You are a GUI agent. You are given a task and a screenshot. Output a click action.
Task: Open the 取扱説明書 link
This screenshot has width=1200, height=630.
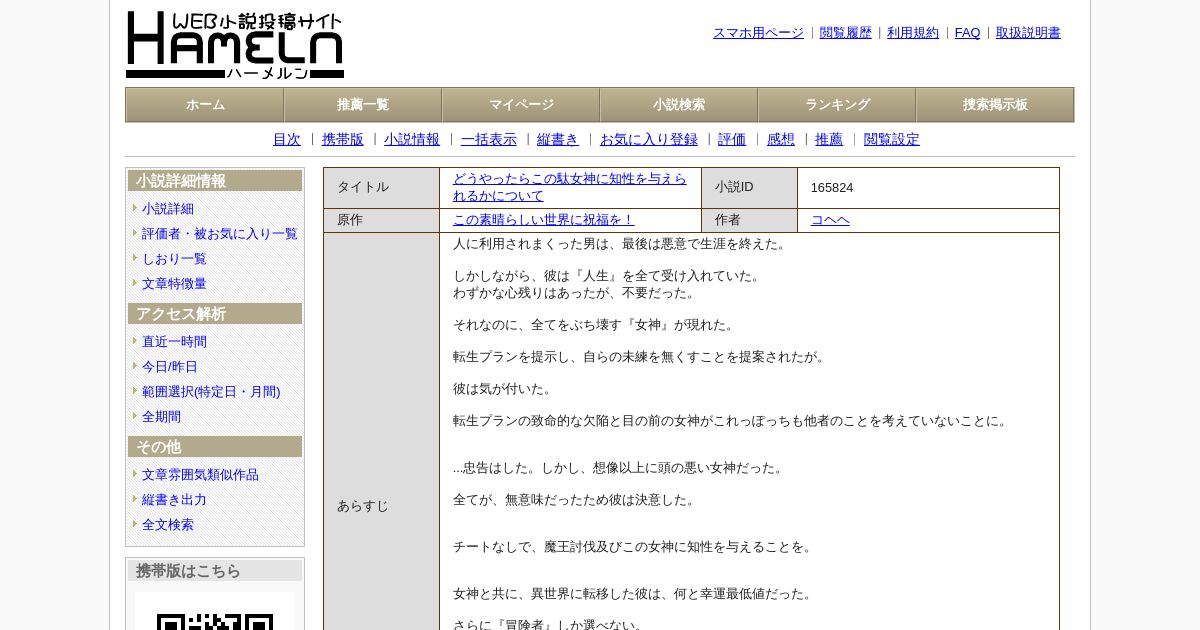coord(1028,33)
